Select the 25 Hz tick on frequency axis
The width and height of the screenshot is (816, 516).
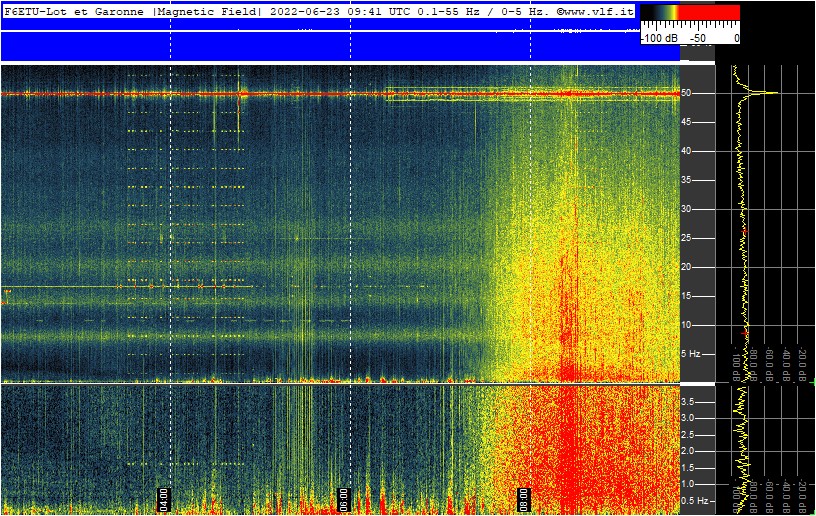[688, 238]
